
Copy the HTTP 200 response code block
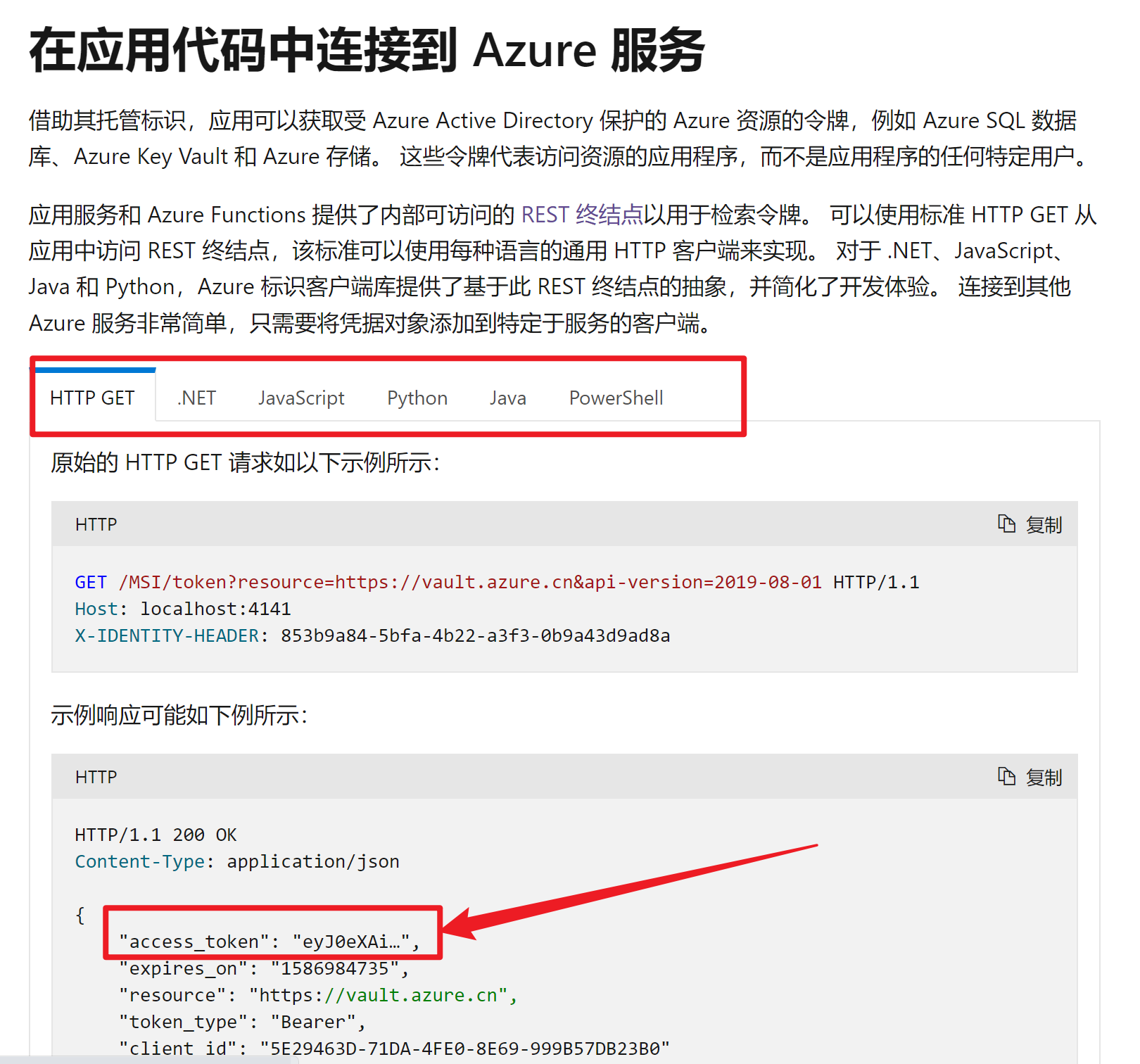point(1030,777)
